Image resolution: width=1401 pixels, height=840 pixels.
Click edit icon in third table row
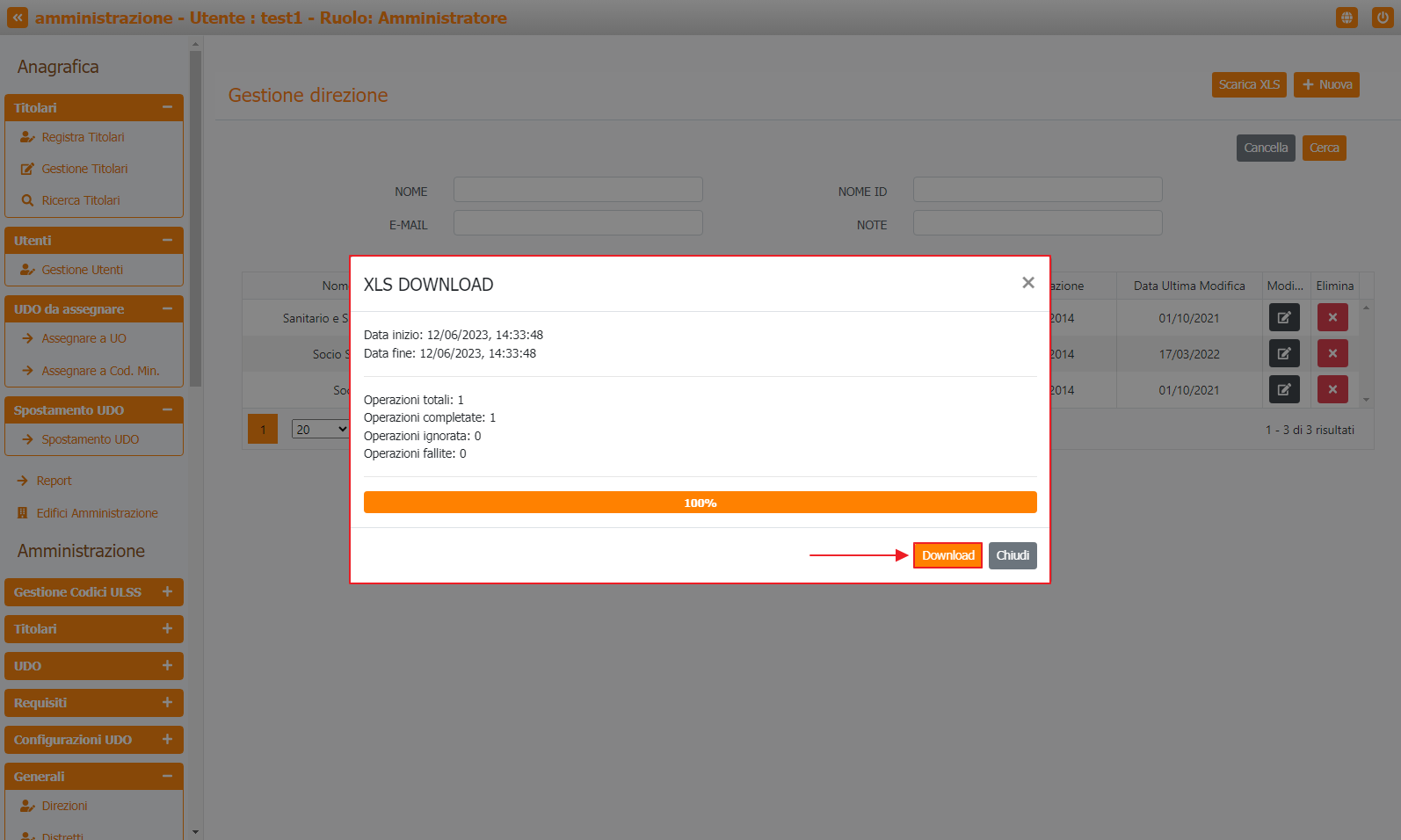coord(1283,389)
